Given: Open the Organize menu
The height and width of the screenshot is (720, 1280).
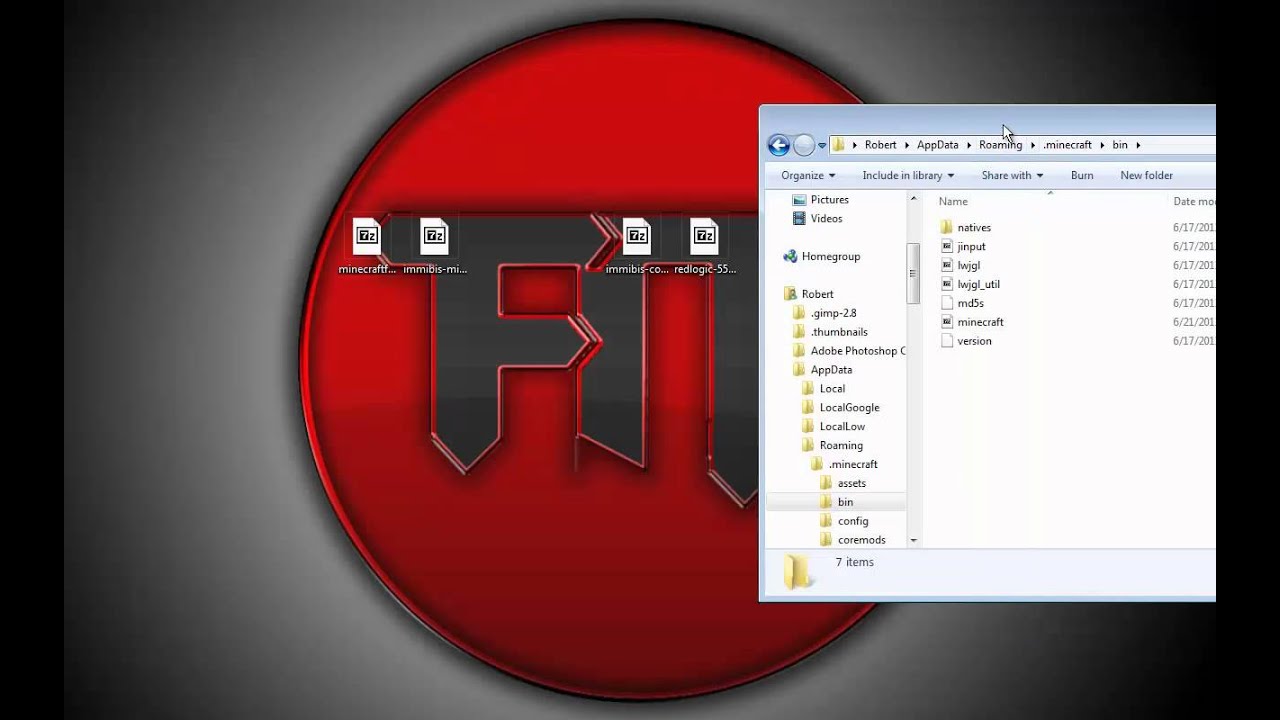Looking at the screenshot, I should pyautogui.click(x=808, y=175).
